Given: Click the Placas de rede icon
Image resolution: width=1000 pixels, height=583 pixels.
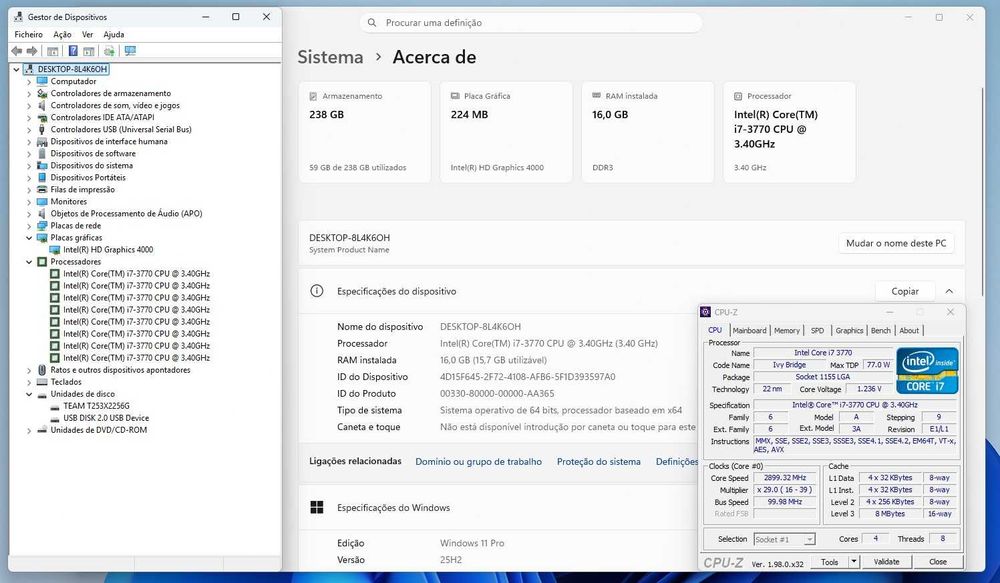Looking at the screenshot, I should click(x=42, y=226).
